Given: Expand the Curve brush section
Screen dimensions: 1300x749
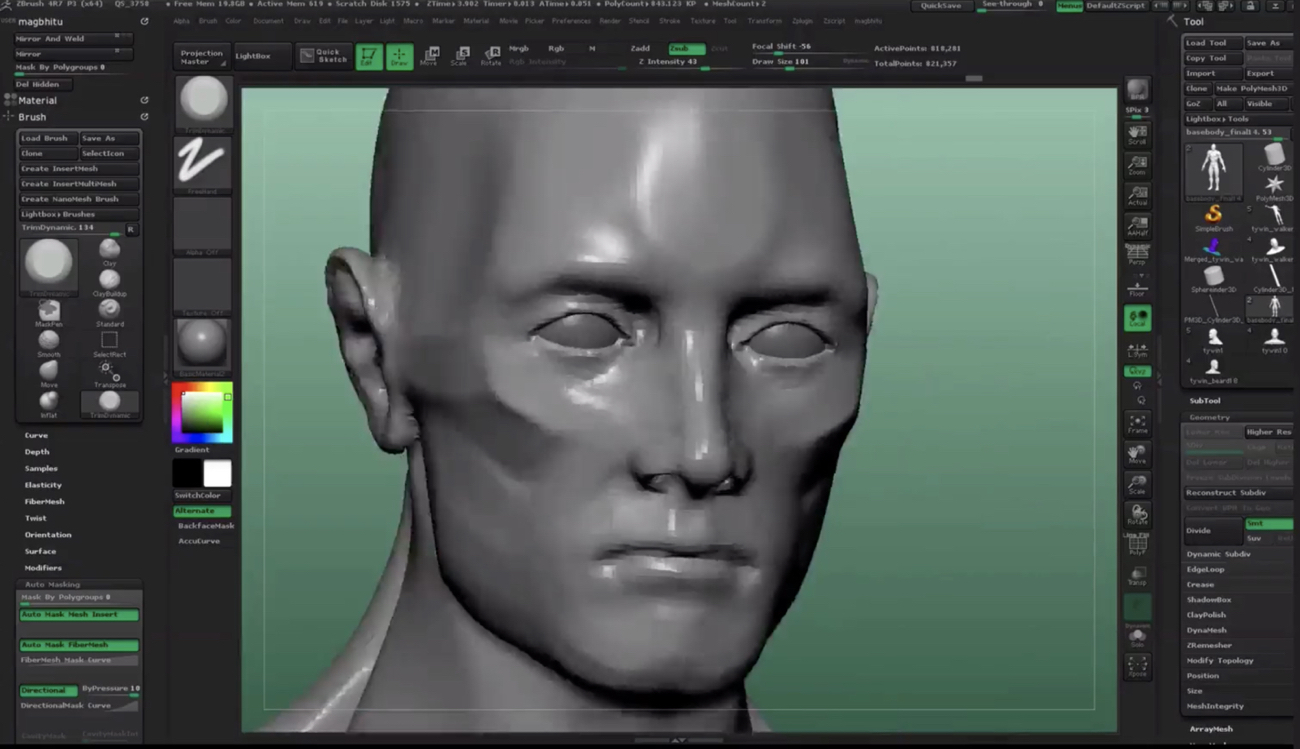Looking at the screenshot, I should pyautogui.click(x=37, y=436).
